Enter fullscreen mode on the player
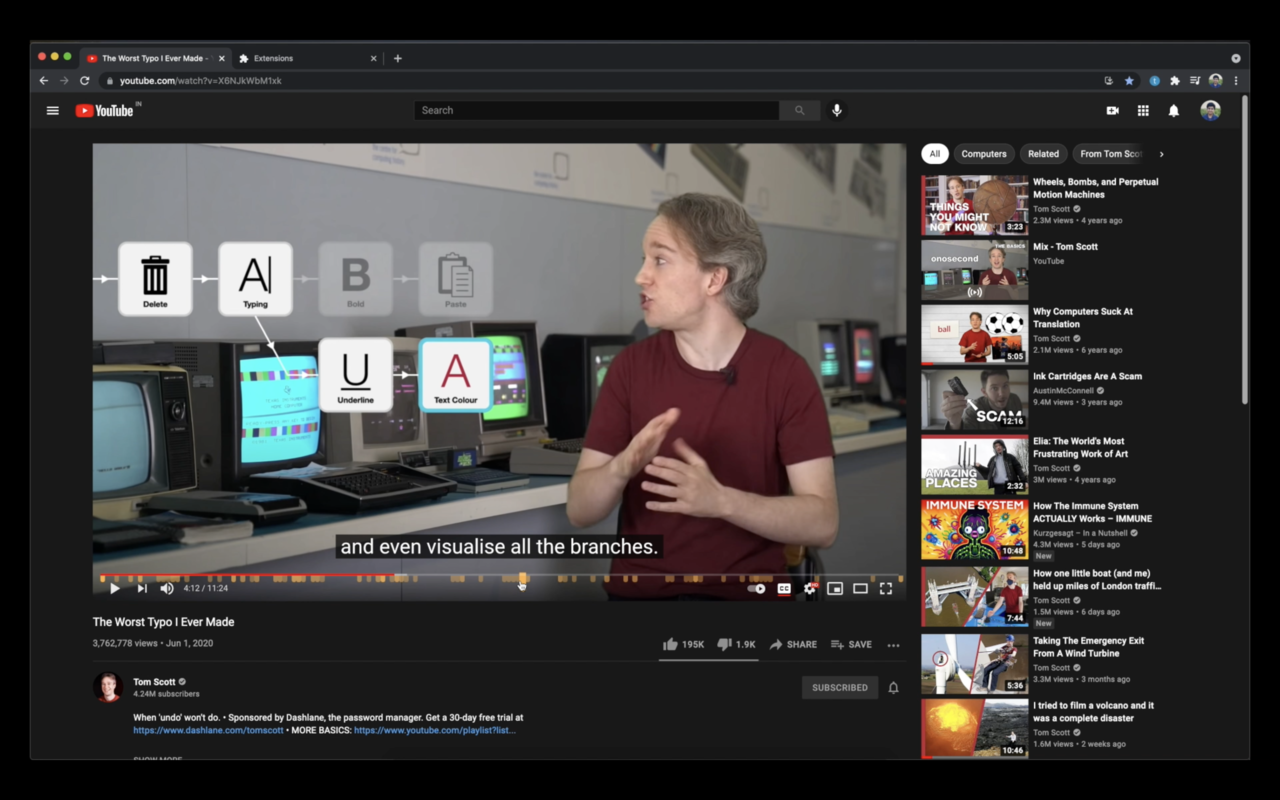1280x800 pixels. point(885,589)
